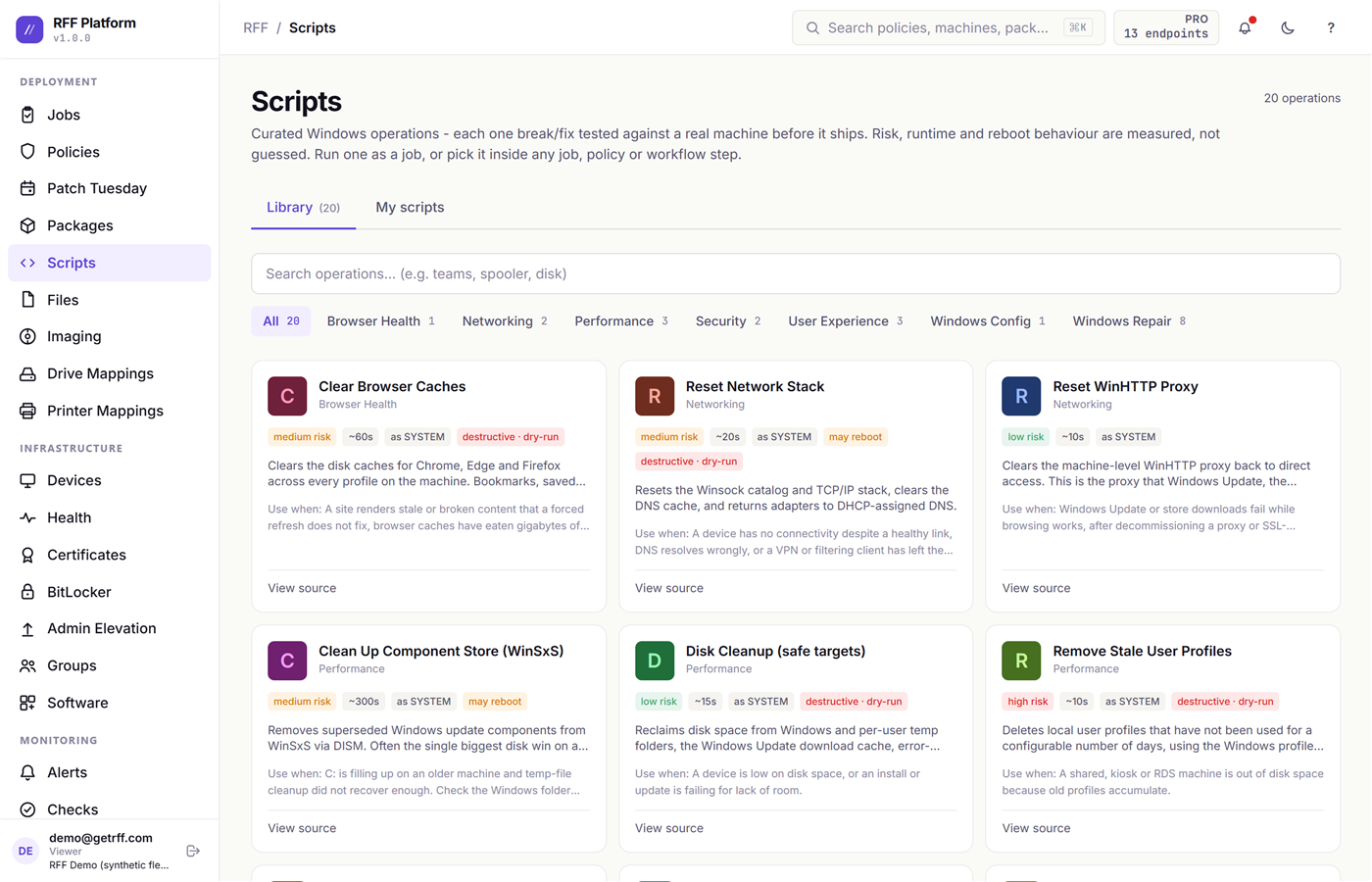This screenshot has height=882, width=1372.
Task: Filter by Windows Config category
Action: [x=988, y=321]
